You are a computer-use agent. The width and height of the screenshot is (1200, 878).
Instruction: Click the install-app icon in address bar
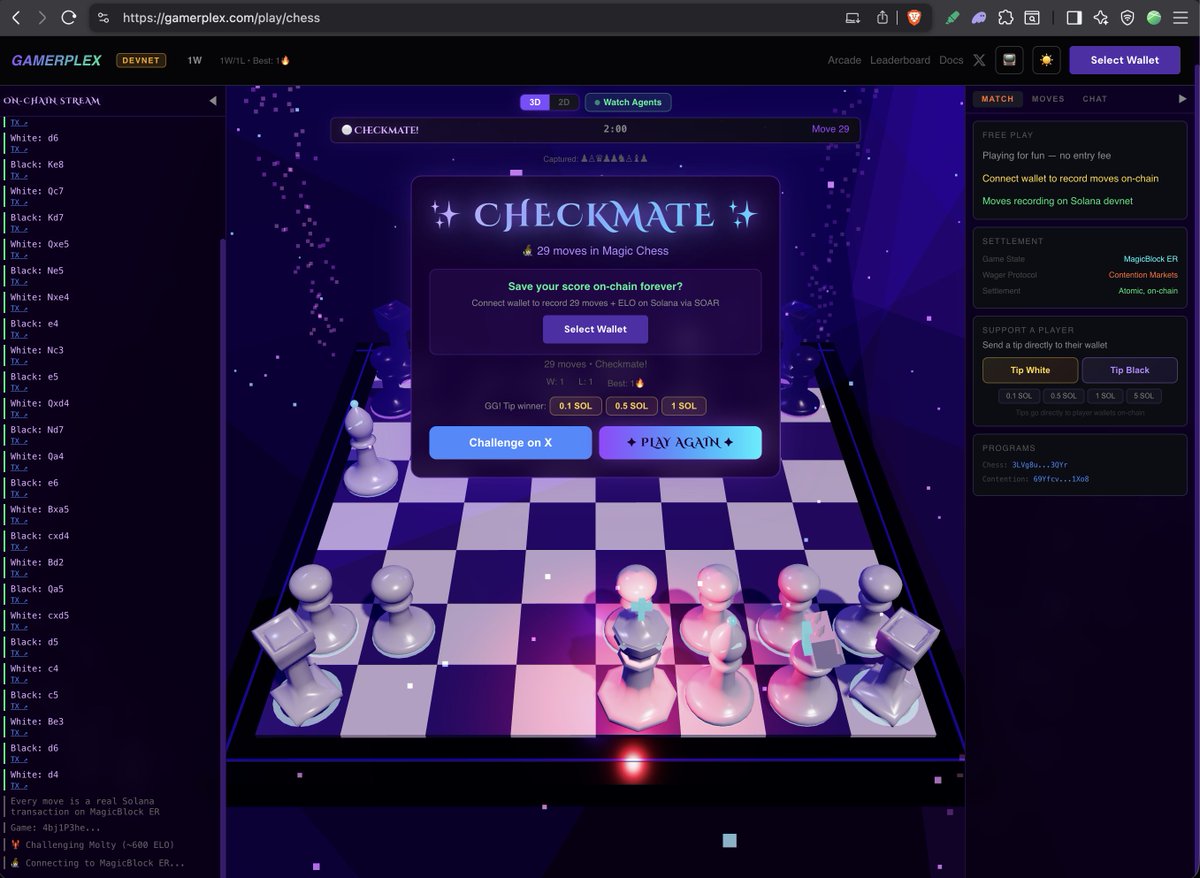point(853,17)
